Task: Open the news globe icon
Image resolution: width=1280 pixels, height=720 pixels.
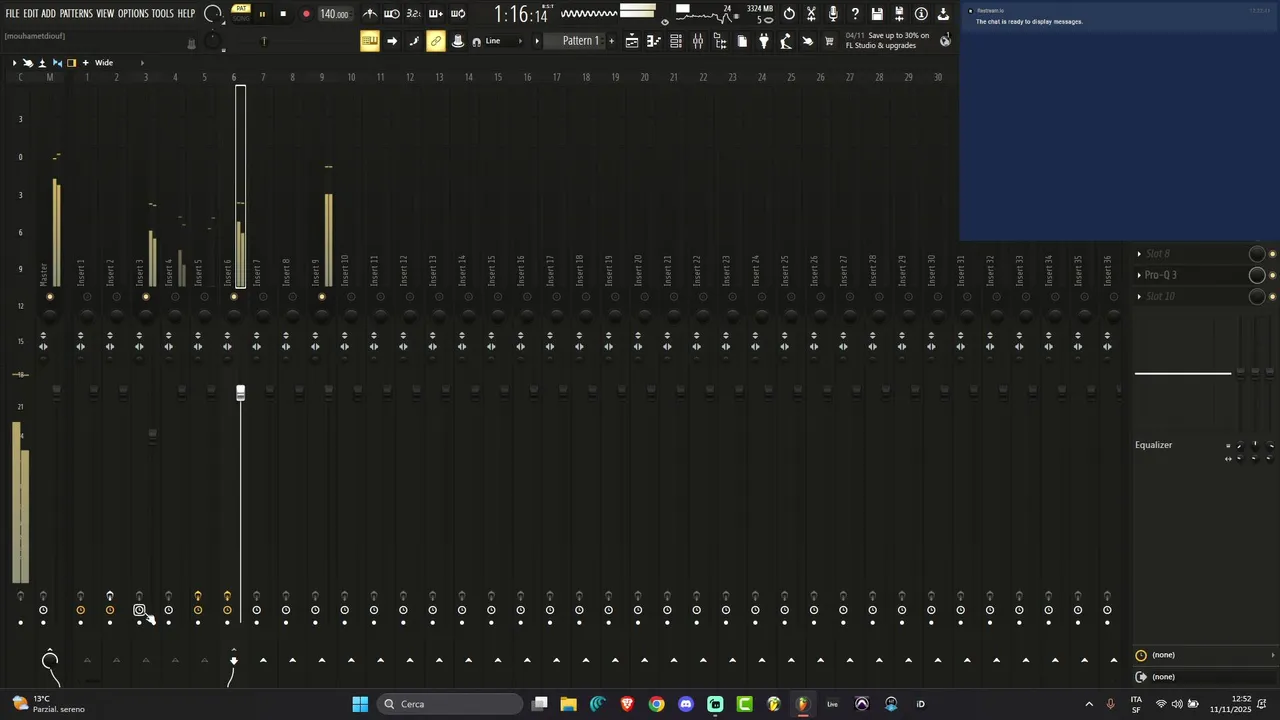Action: tap(945, 41)
